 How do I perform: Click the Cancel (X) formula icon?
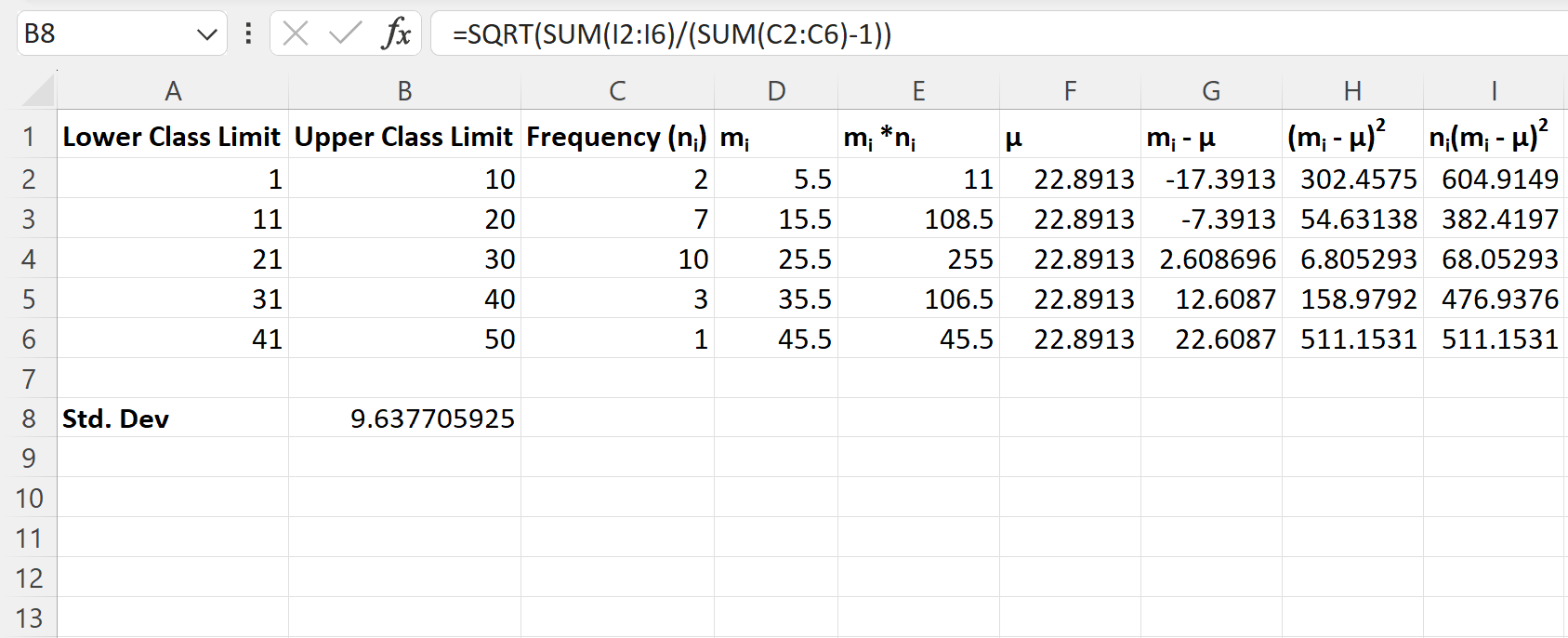[x=296, y=34]
